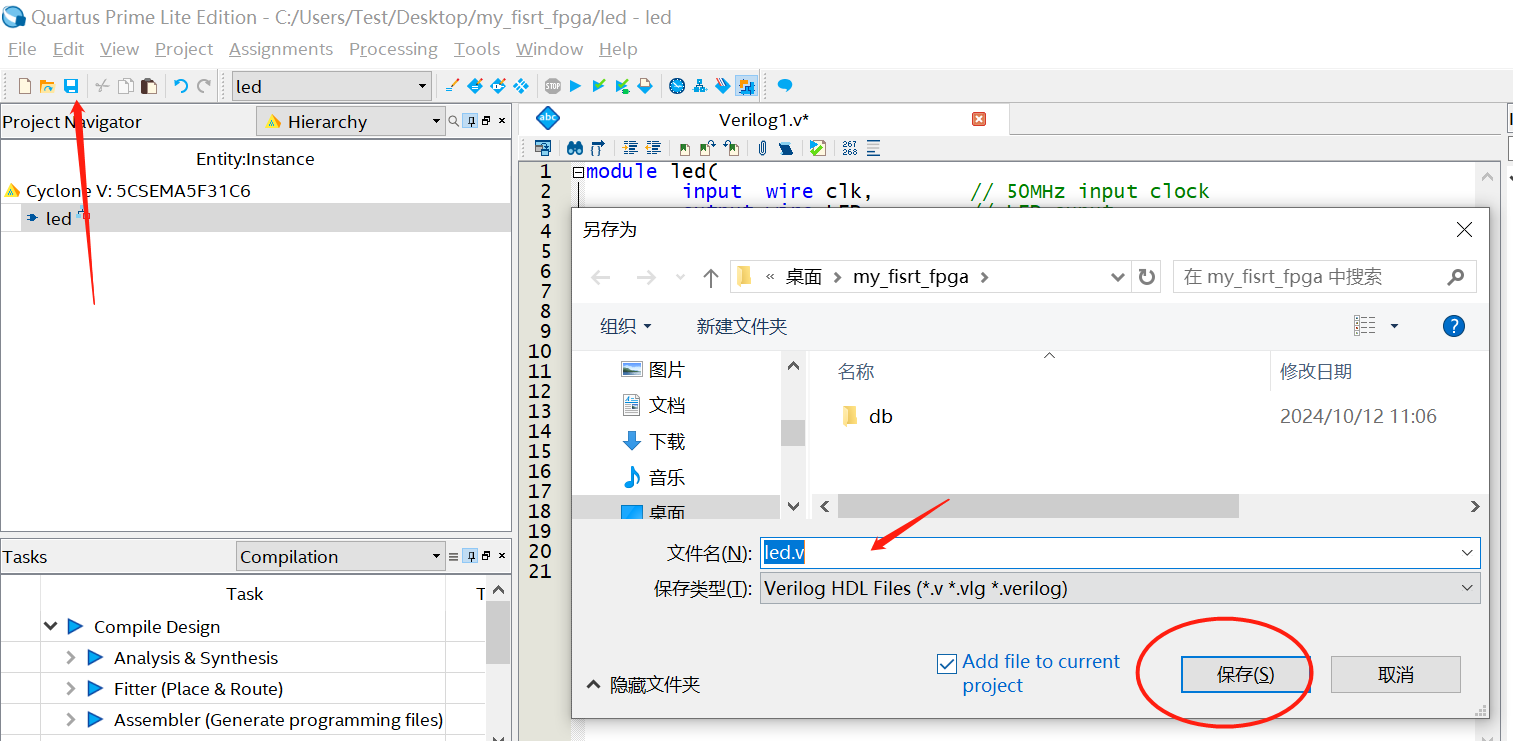Image resolution: width=1513 pixels, height=741 pixels.
Task: Collapse the Compile Design task tree
Action: click(50, 627)
